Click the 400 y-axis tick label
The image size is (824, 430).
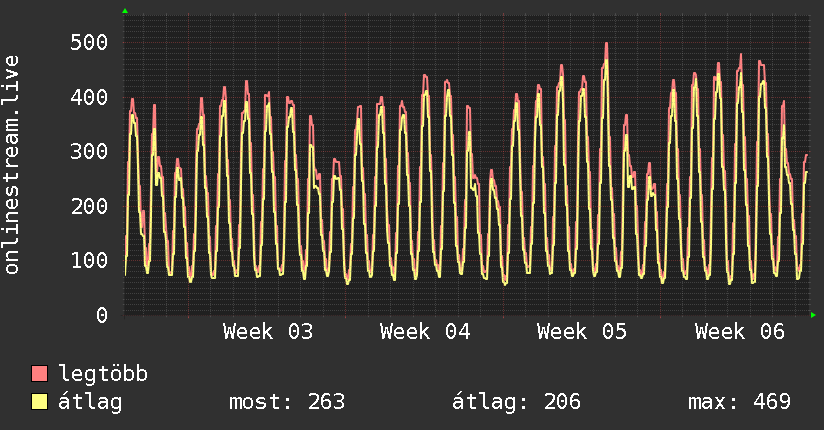point(89,97)
